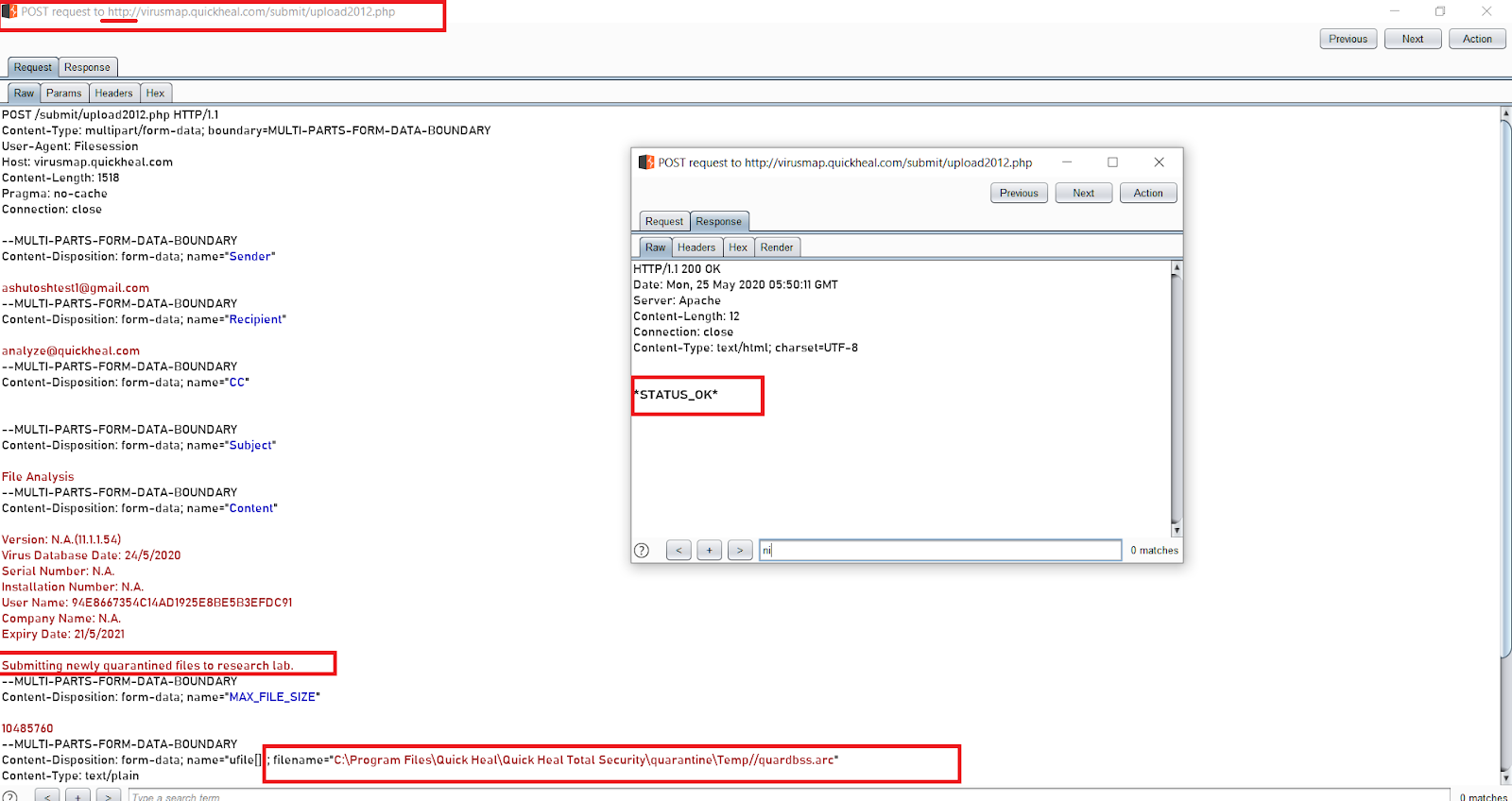Select the Params tab in the back window
This screenshot has height=801, width=1512.
click(x=64, y=93)
